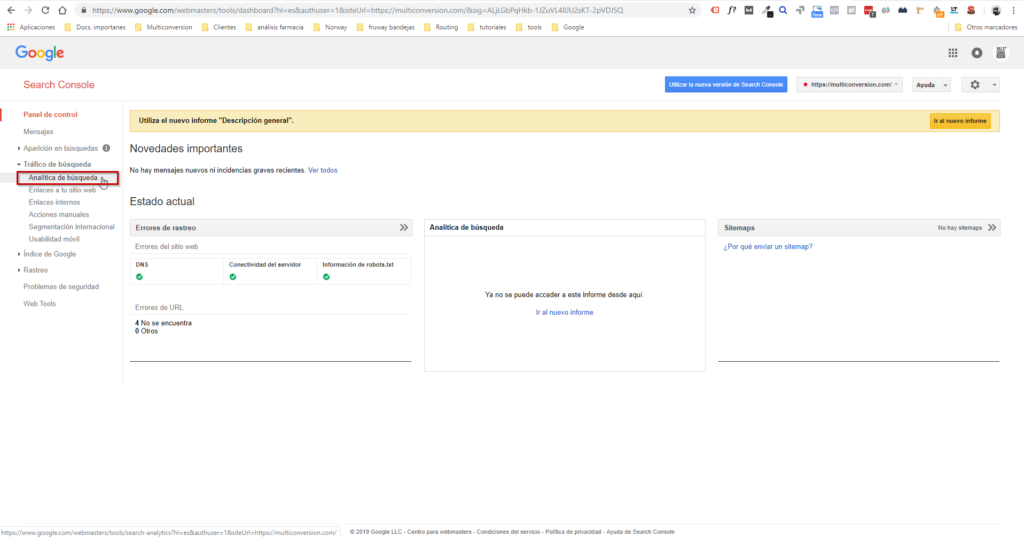Image resolution: width=1024 pixels, height=537 pixels.
Task: Open the Google account profile picture
Action: pos(1000,53)
